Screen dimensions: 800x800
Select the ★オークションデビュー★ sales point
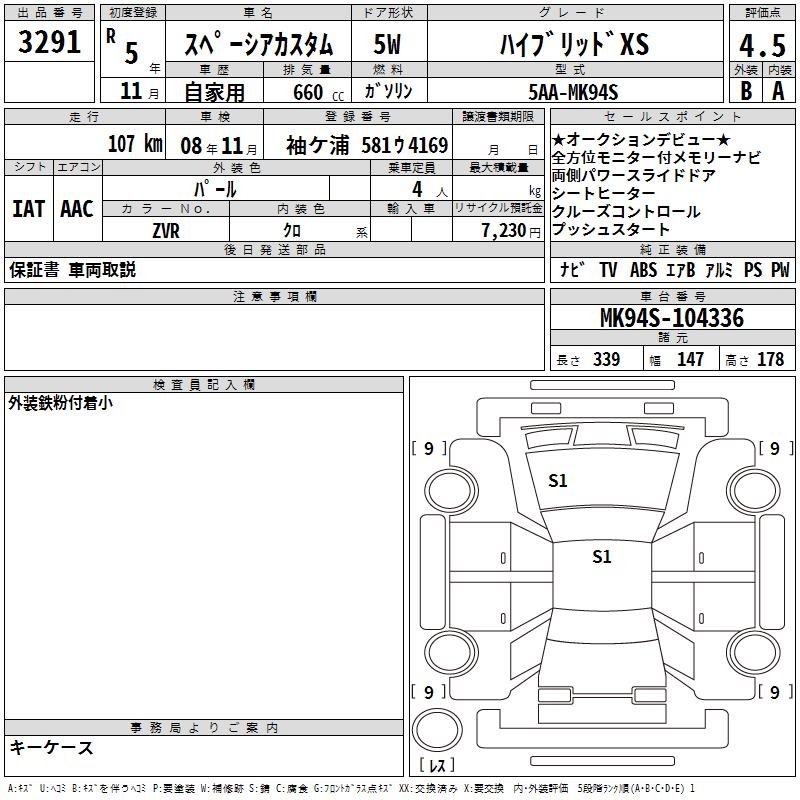coord(642,139)
